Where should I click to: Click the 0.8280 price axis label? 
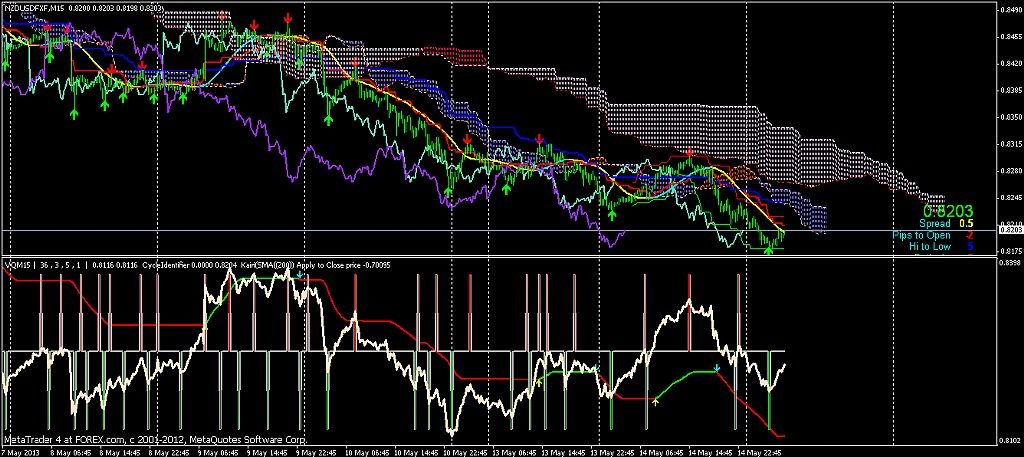tap(1010, 171)
